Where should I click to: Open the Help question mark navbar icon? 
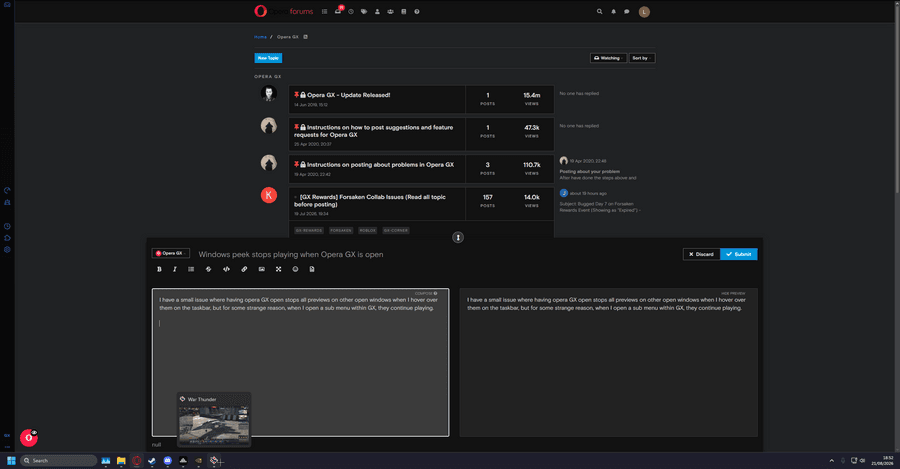click(417, 11)
